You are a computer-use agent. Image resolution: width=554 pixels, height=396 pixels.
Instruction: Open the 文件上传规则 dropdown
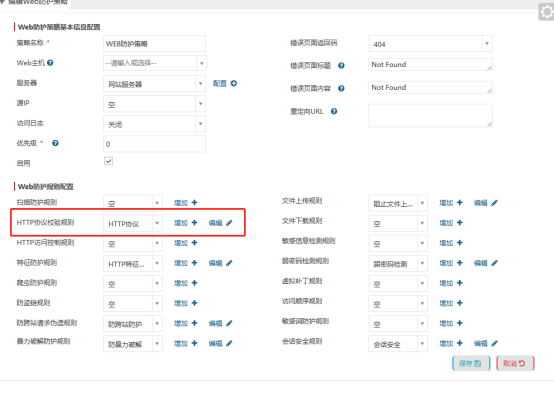tap(398, 203)
